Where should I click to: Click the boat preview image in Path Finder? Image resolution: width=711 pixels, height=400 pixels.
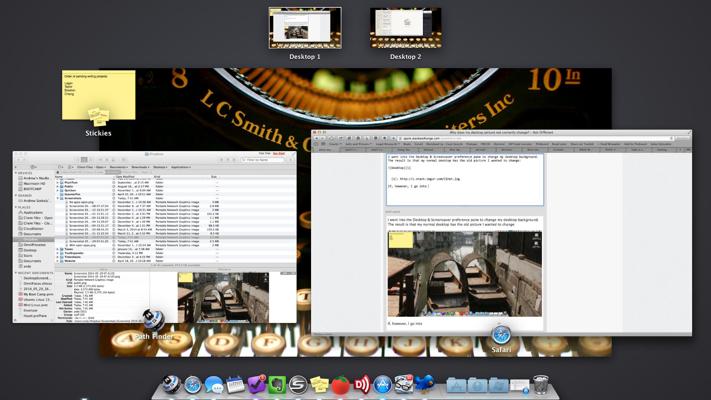[223, 298]
